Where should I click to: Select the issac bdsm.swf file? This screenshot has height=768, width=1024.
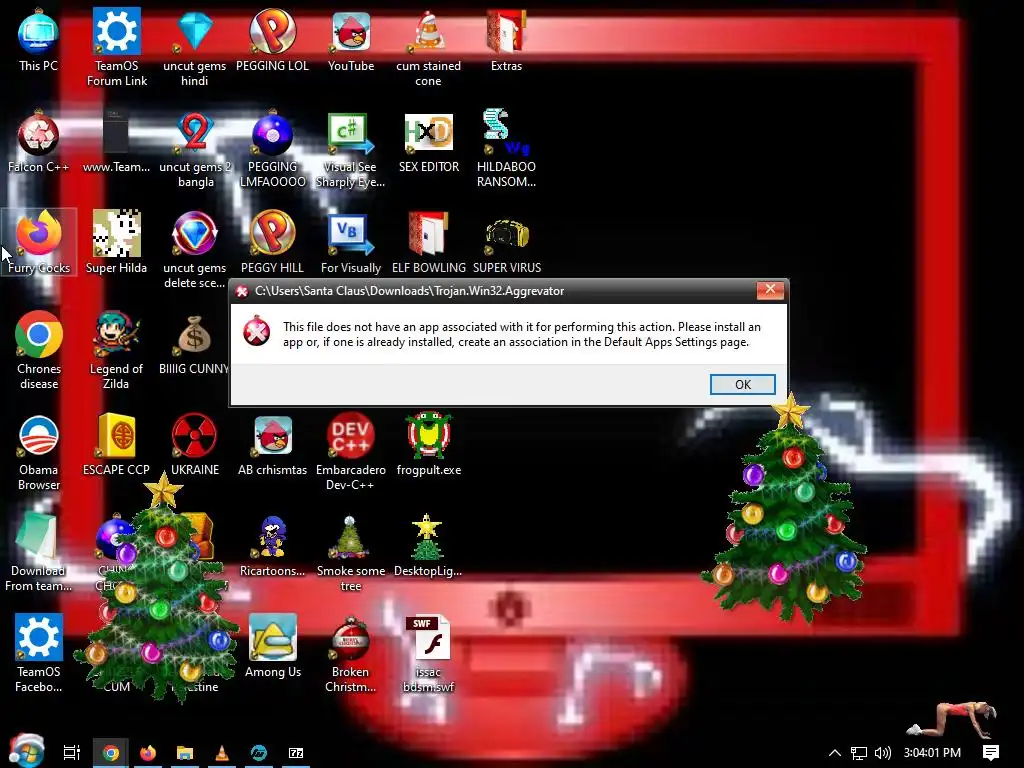(428, 654)
